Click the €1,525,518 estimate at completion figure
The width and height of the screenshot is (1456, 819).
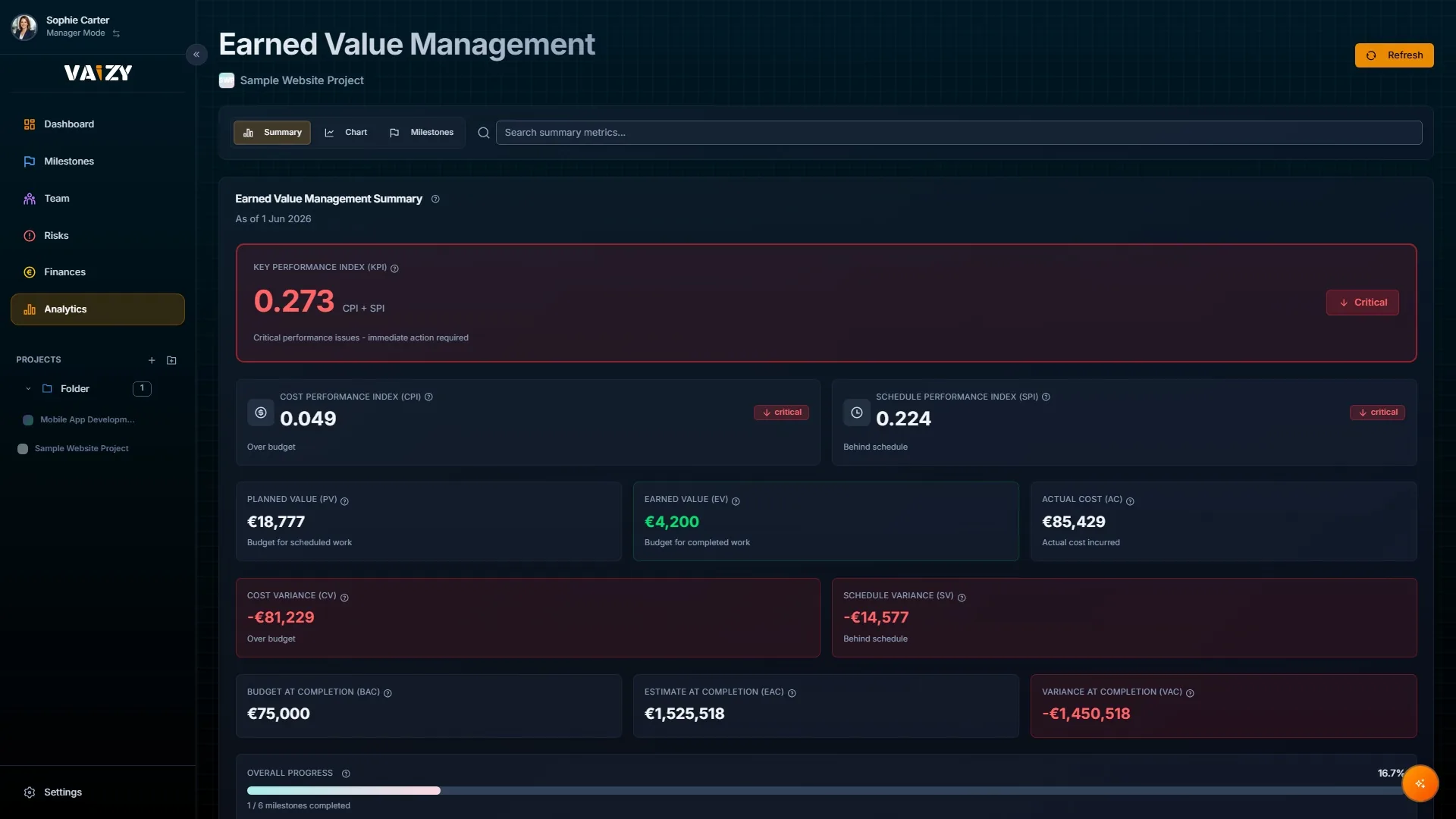coord(684,714)
